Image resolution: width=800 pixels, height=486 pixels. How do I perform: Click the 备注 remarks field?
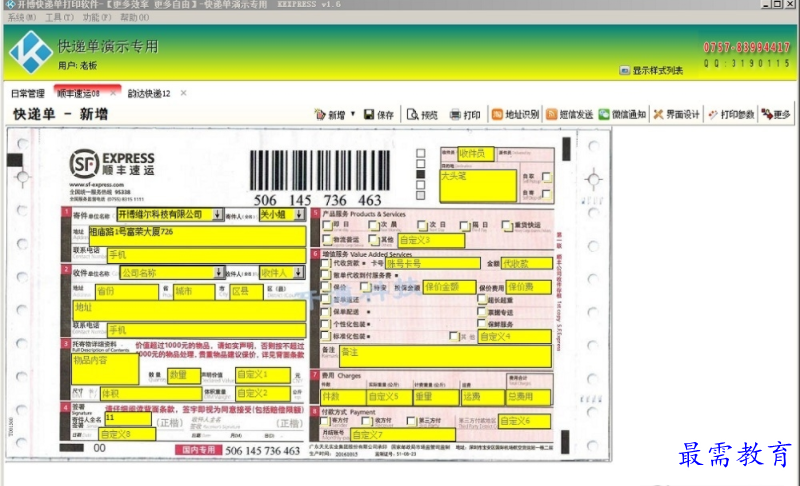click(x=445, y=356)
